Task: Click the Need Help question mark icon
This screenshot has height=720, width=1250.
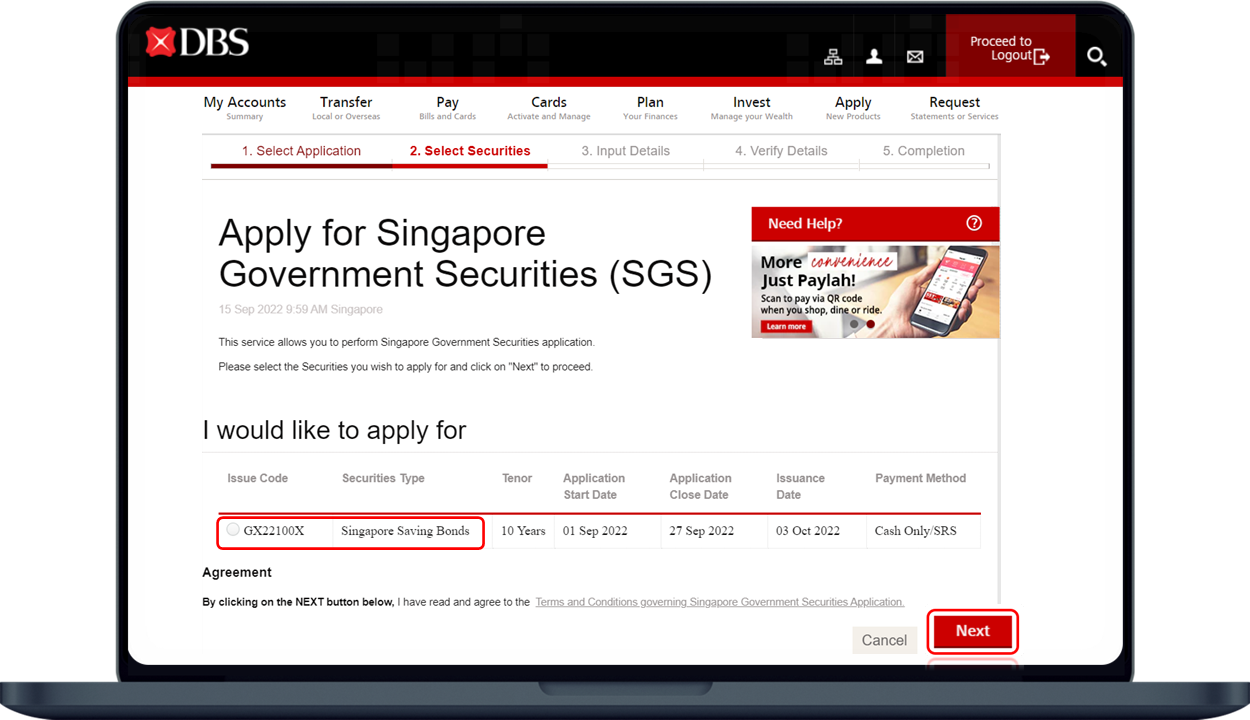Action: [x=974, y=223]
